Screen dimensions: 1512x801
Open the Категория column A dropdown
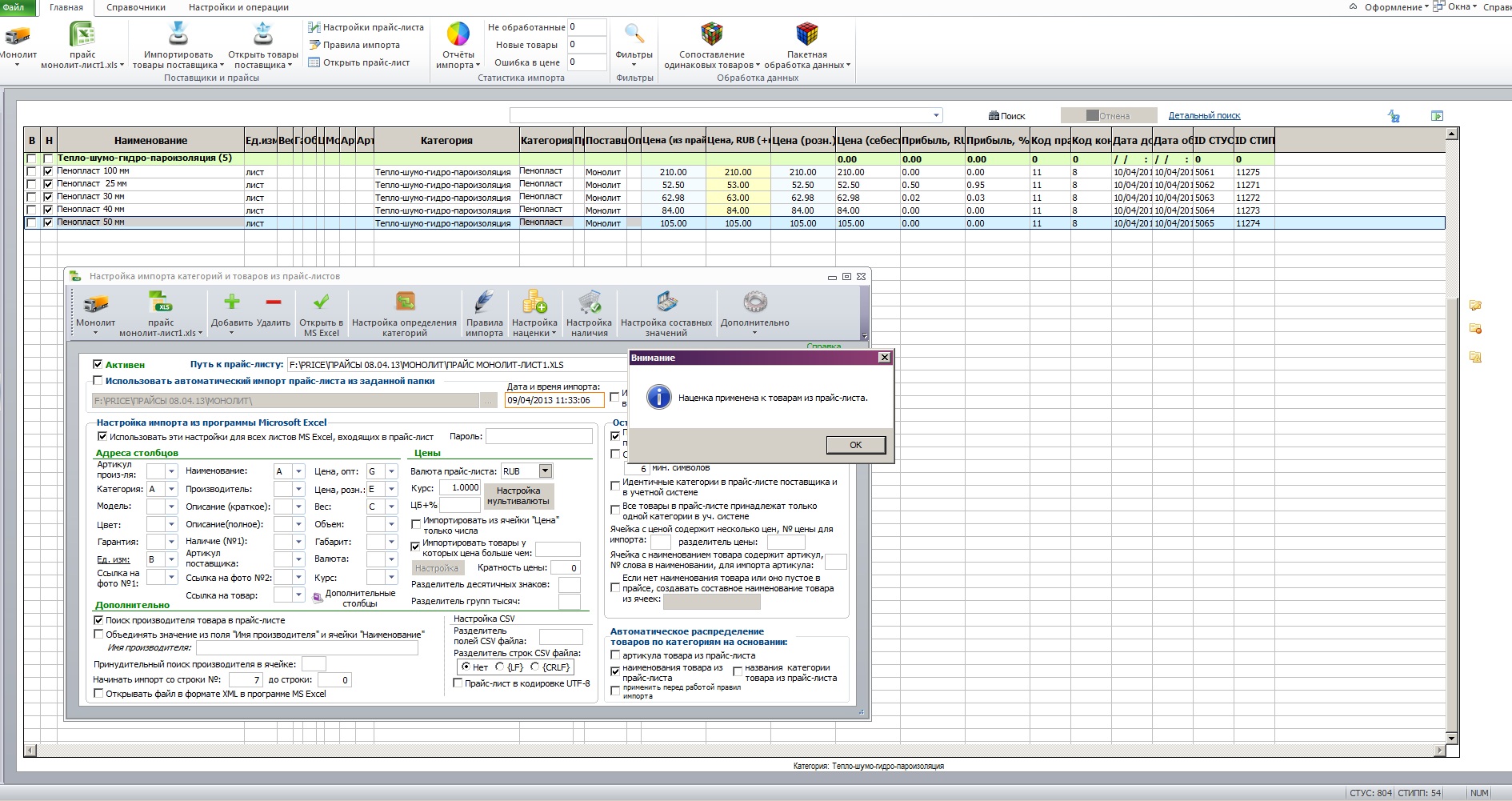point(171,489)
